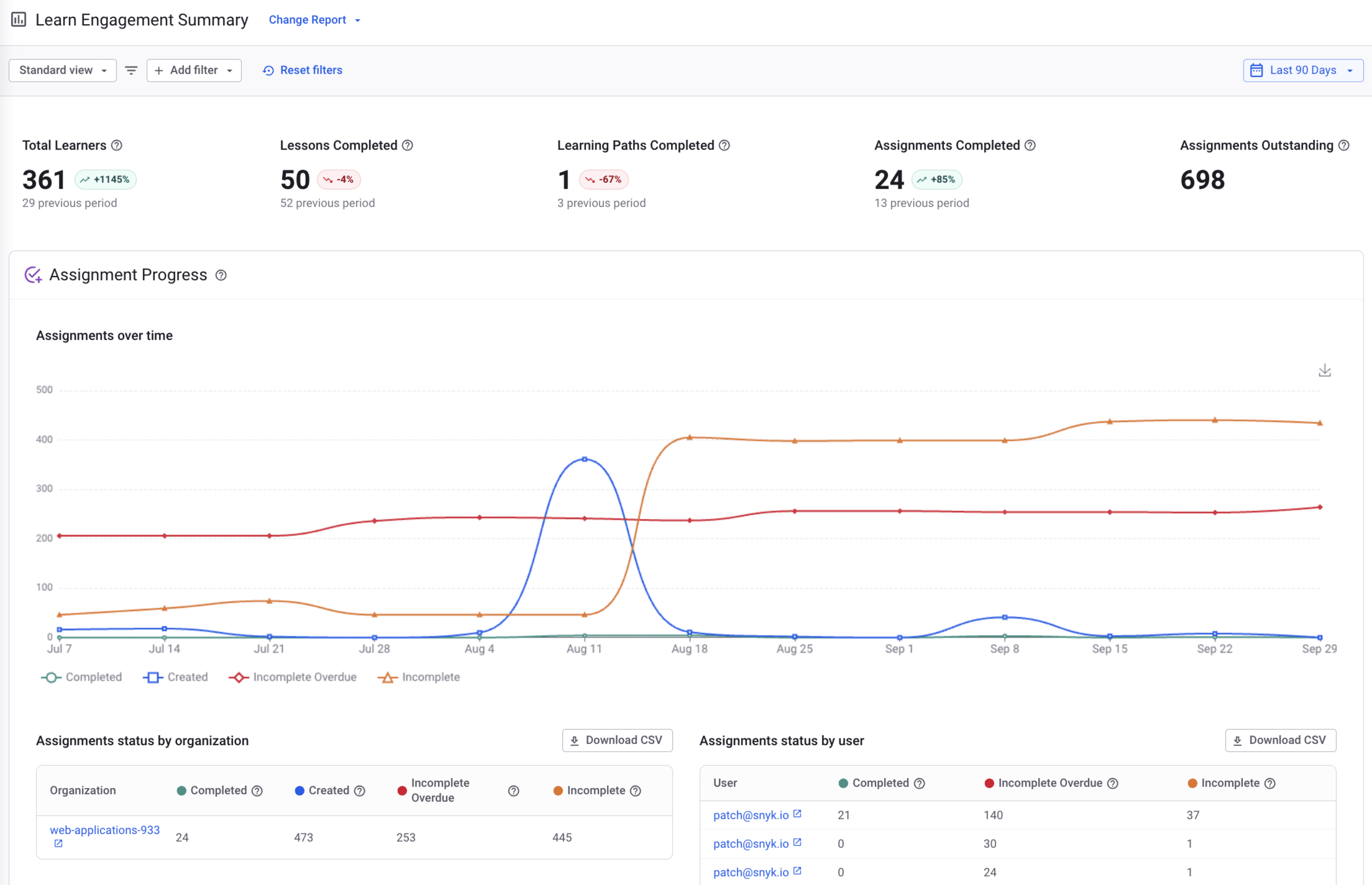Open the Standard view dropdown

click(x=63, y=70)
